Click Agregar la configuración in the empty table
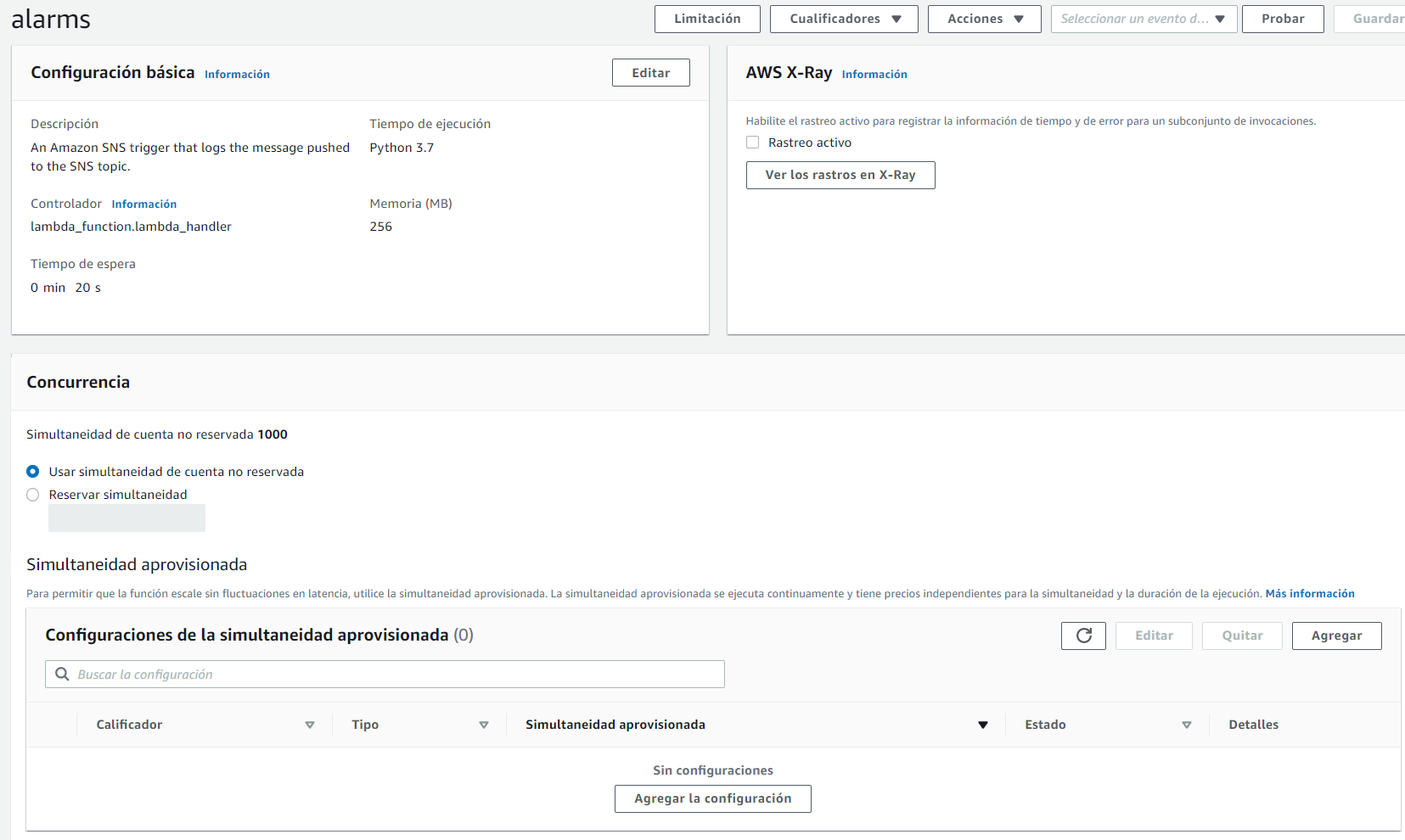The height and width of the screenshot is (840, 1405). click(x=712, y=798)
